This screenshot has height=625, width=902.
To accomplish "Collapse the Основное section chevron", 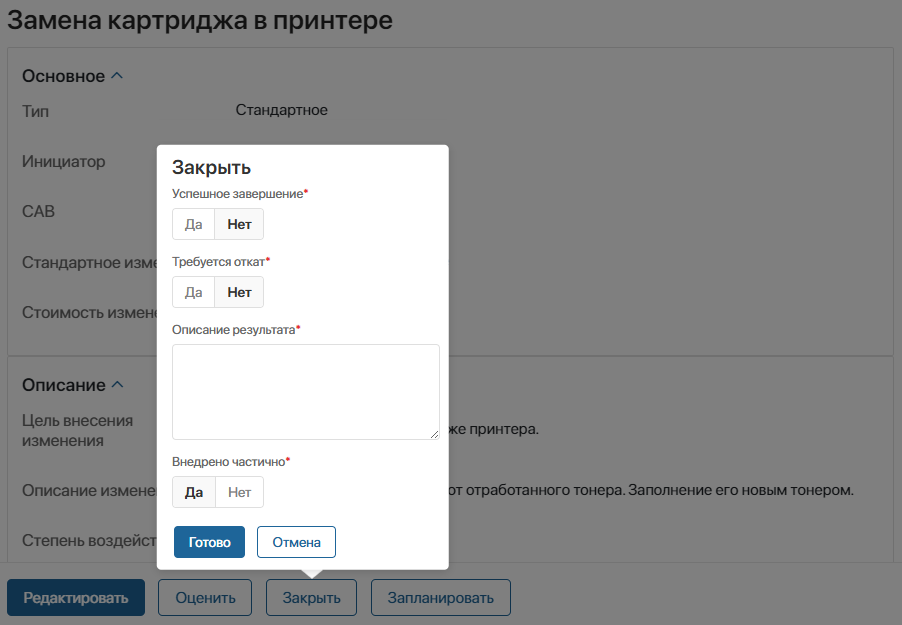I will (x=117, y=75).
